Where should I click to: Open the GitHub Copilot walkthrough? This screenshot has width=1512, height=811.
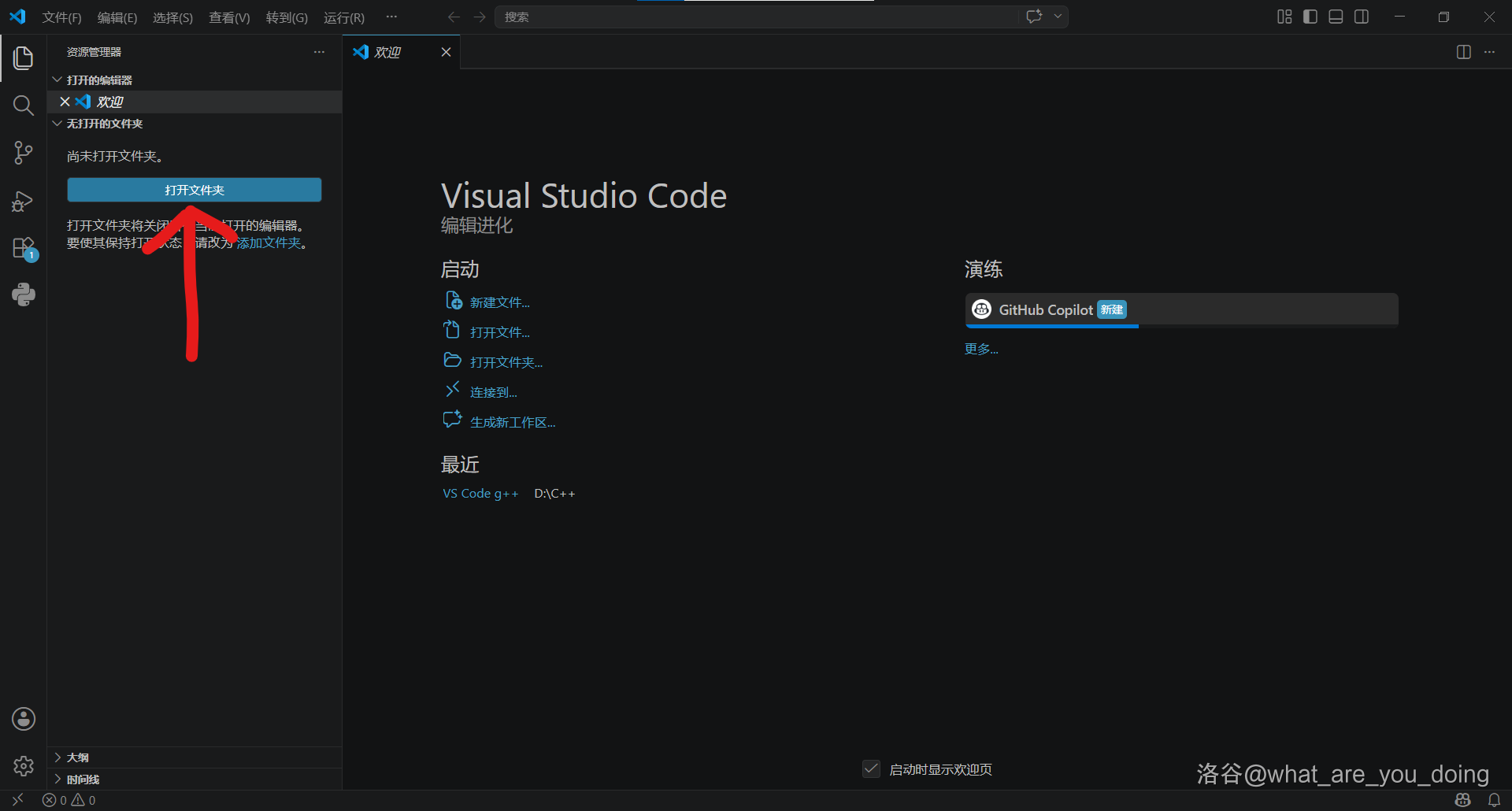click(x=1181, y=310)
